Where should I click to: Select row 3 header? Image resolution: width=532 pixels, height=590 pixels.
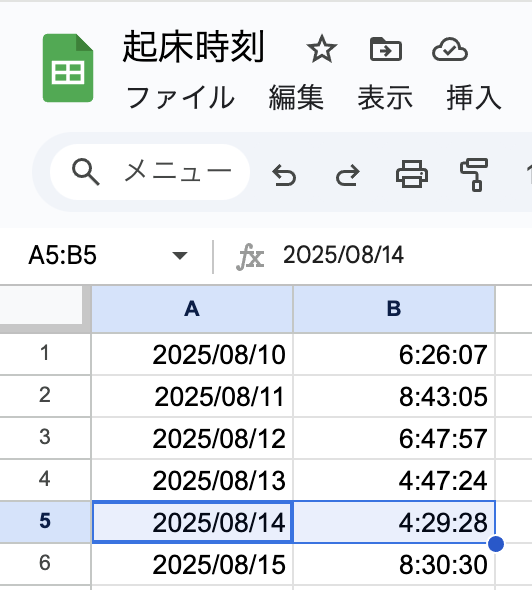pos(45,438)
